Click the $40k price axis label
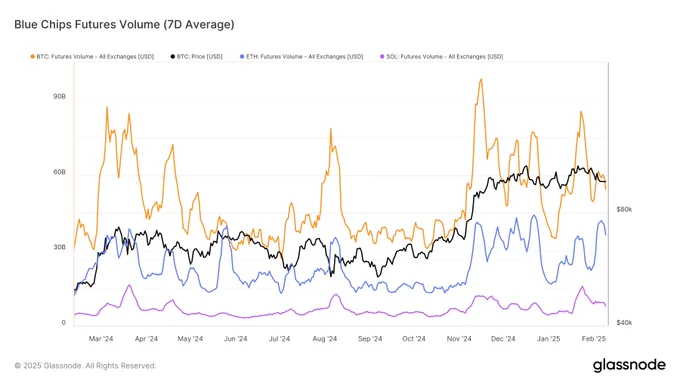 pos(624,322)
